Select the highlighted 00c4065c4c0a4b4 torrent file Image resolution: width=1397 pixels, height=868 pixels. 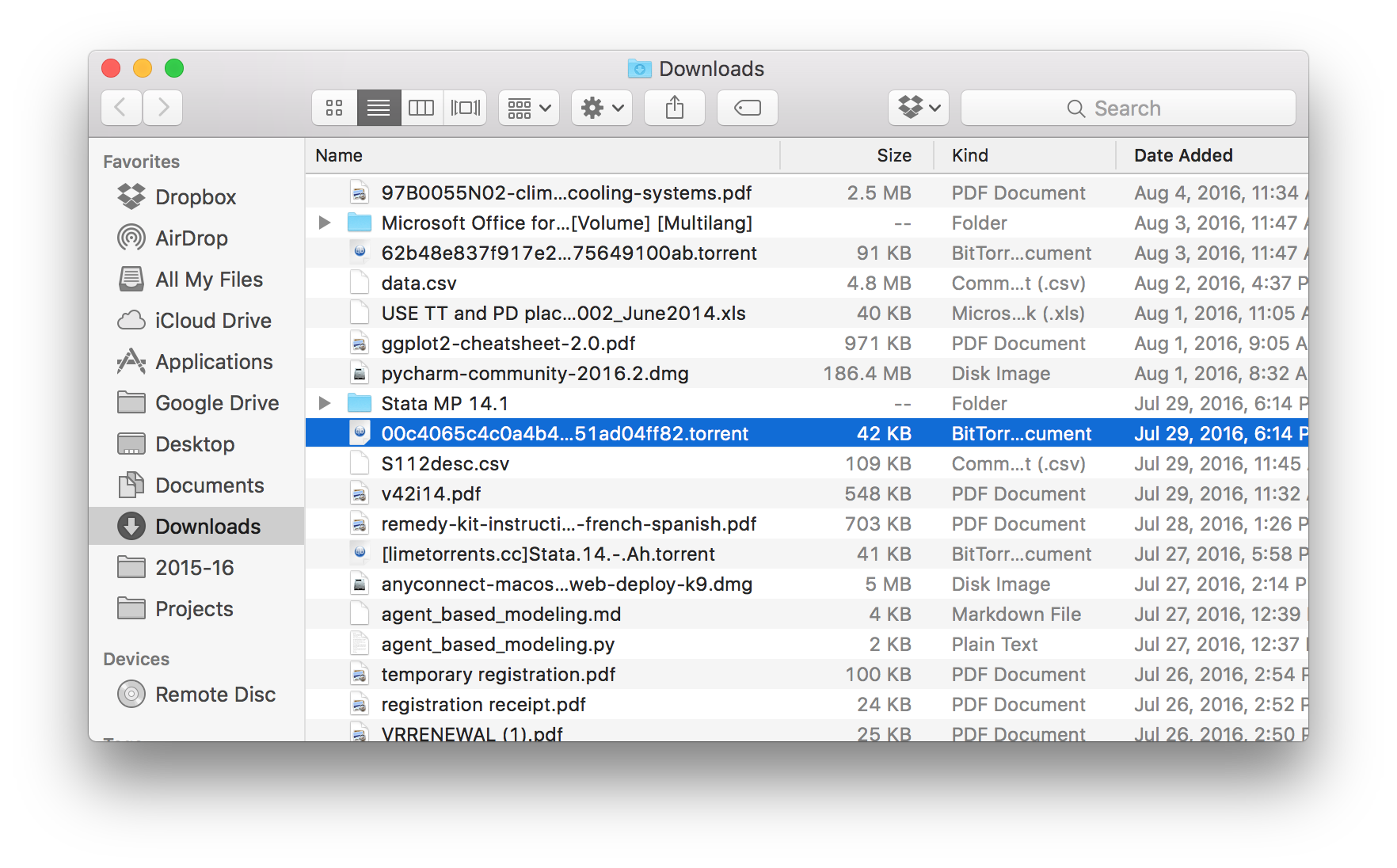coord(807,434)
